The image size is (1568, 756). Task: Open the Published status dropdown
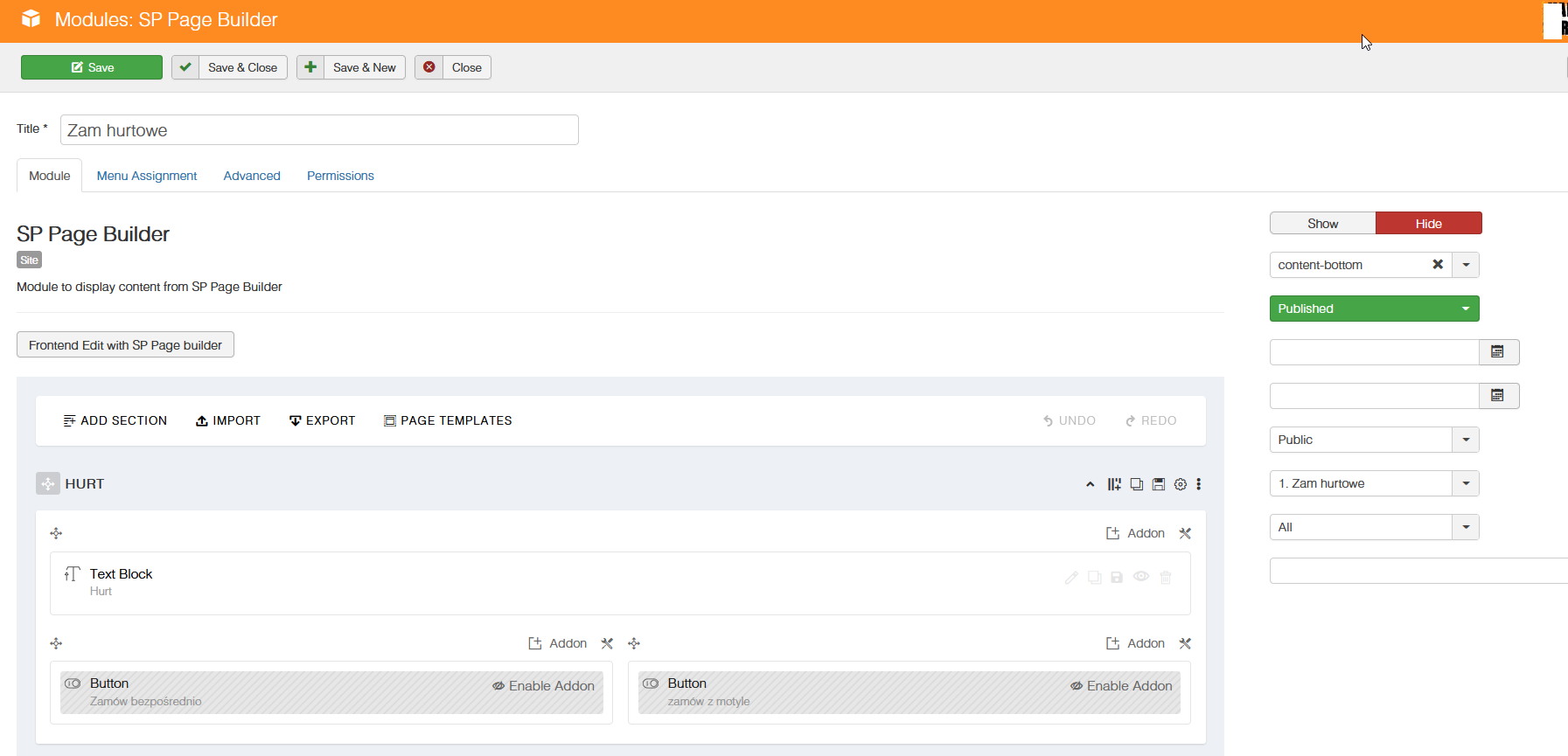tap(1373, 309)
